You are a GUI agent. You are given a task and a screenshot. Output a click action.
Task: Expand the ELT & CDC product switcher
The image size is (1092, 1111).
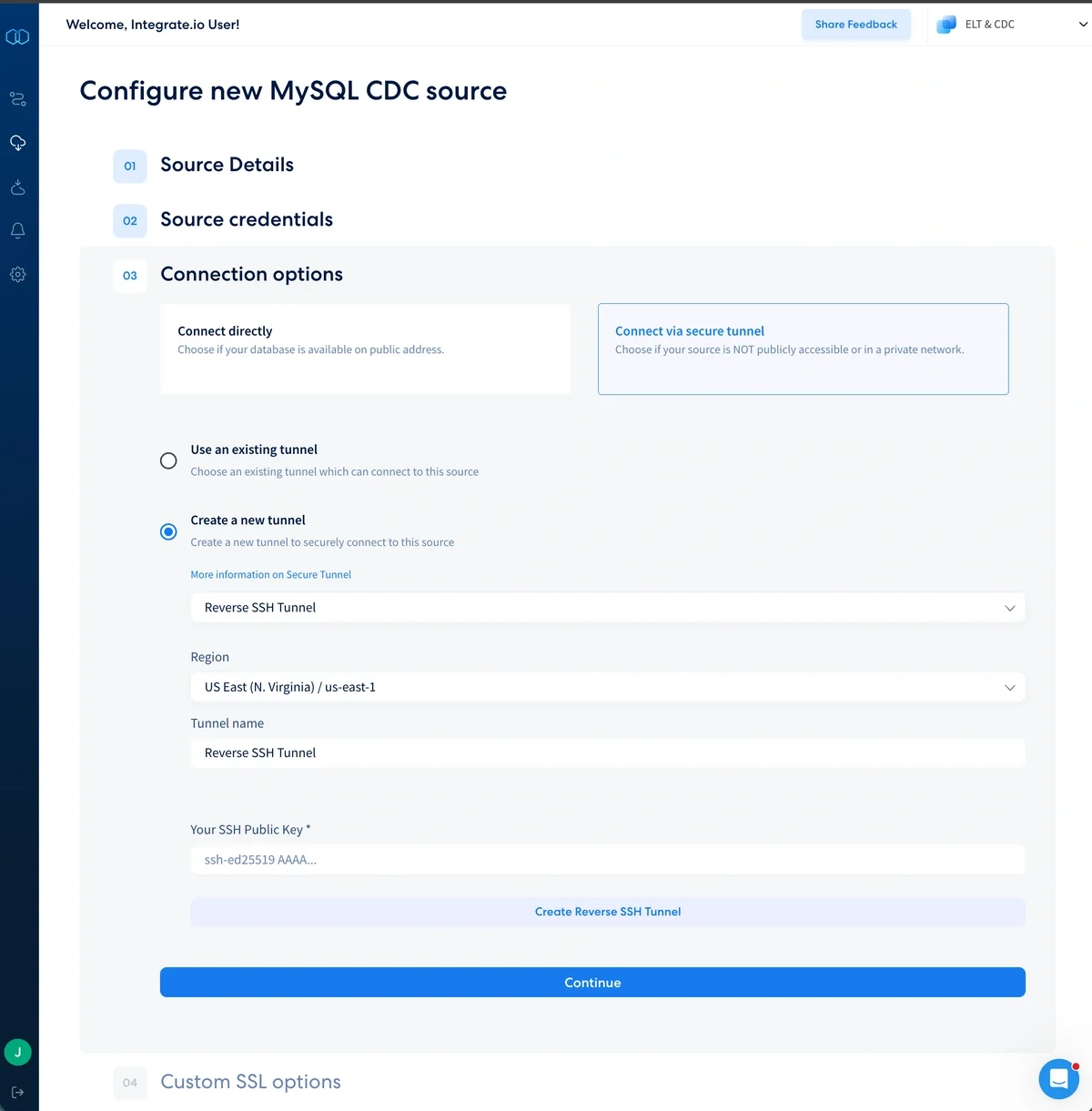[1010, 25]
